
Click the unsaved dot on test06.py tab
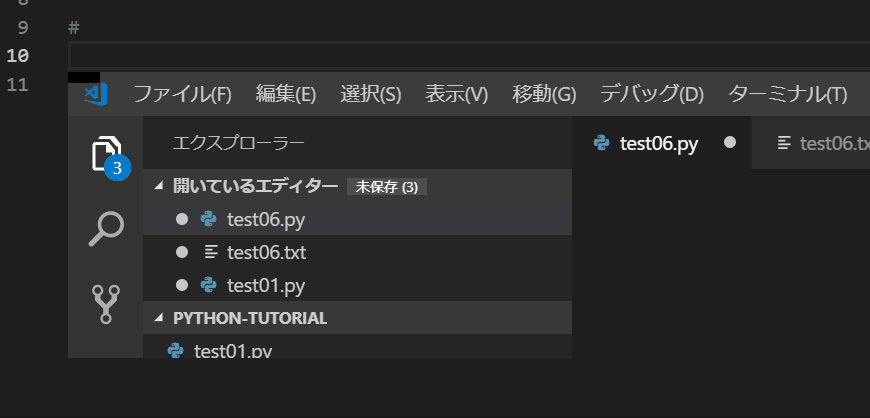click(x=730, y=143)
